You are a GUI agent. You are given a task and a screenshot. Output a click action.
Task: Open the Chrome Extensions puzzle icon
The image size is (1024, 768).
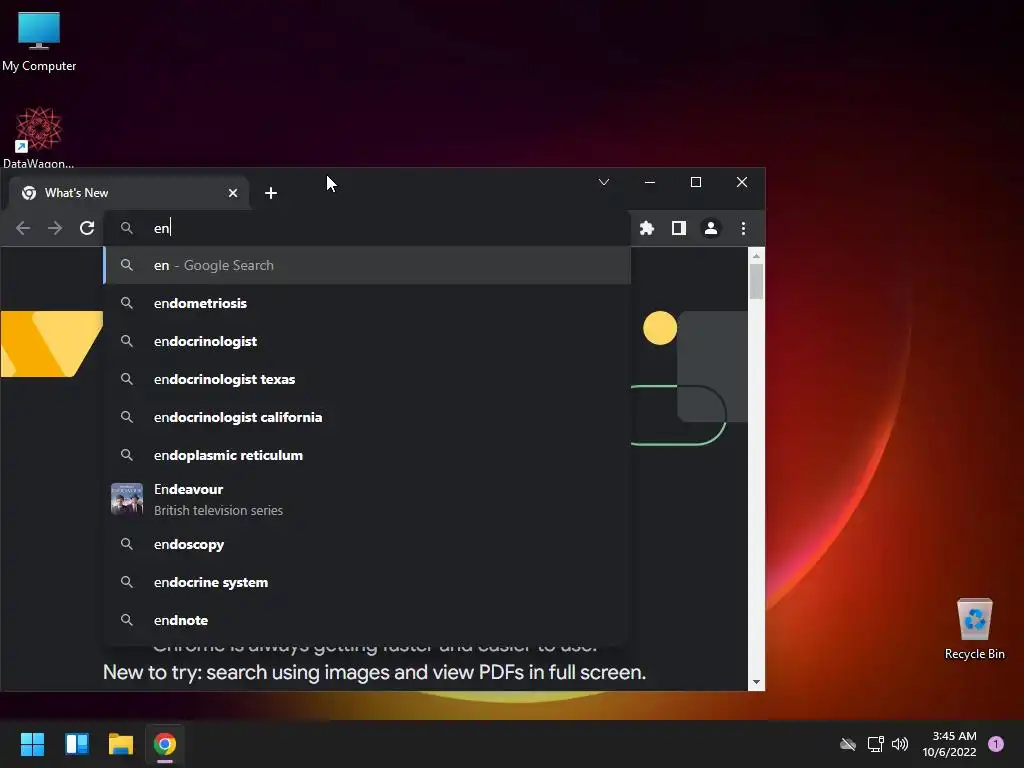coord(647,228)
